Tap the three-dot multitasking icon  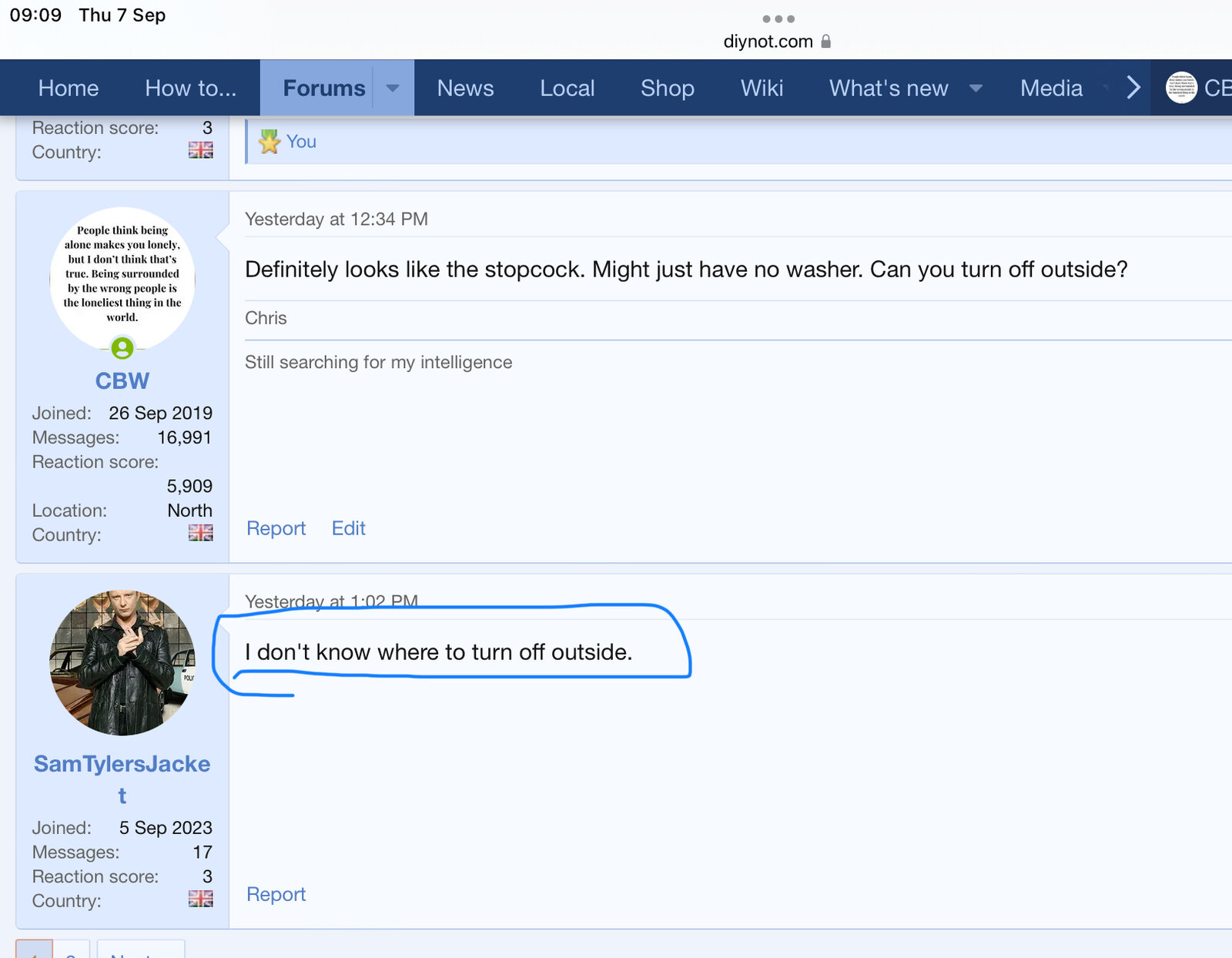778,18
